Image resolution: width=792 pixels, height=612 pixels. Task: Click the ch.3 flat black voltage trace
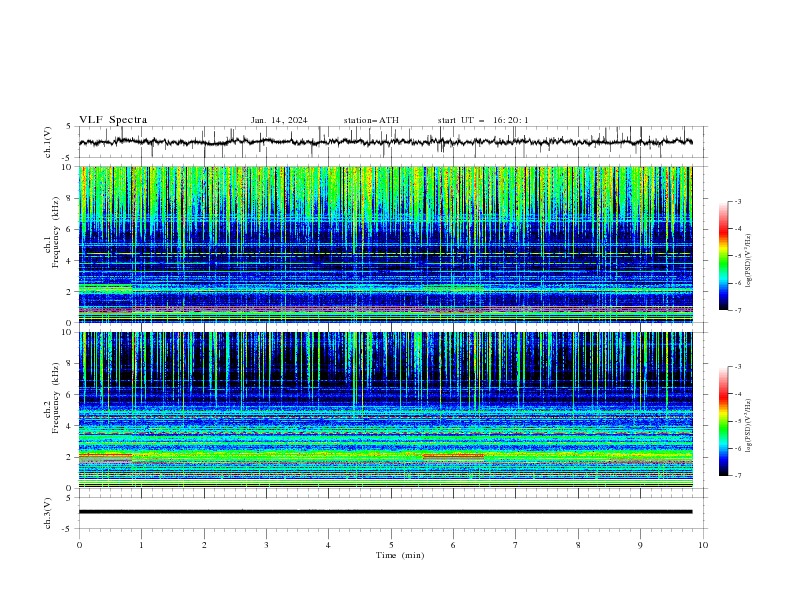385,512
